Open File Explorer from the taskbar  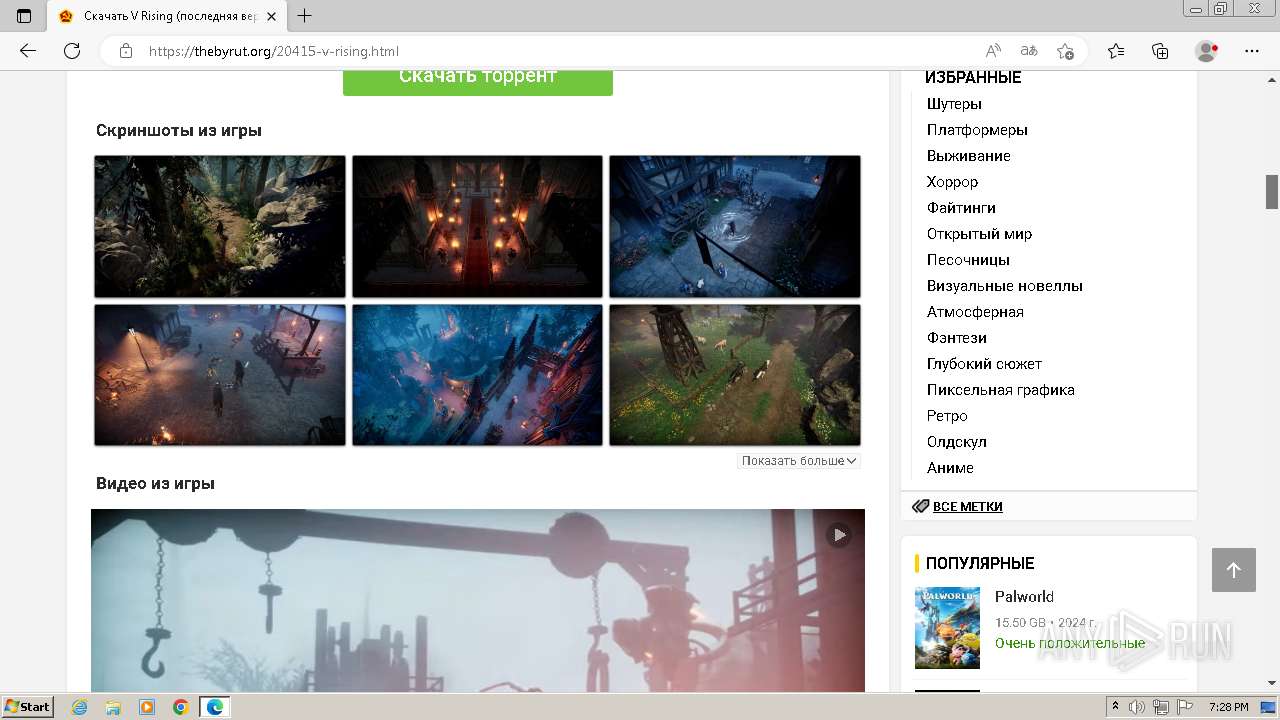click(113, 707)
